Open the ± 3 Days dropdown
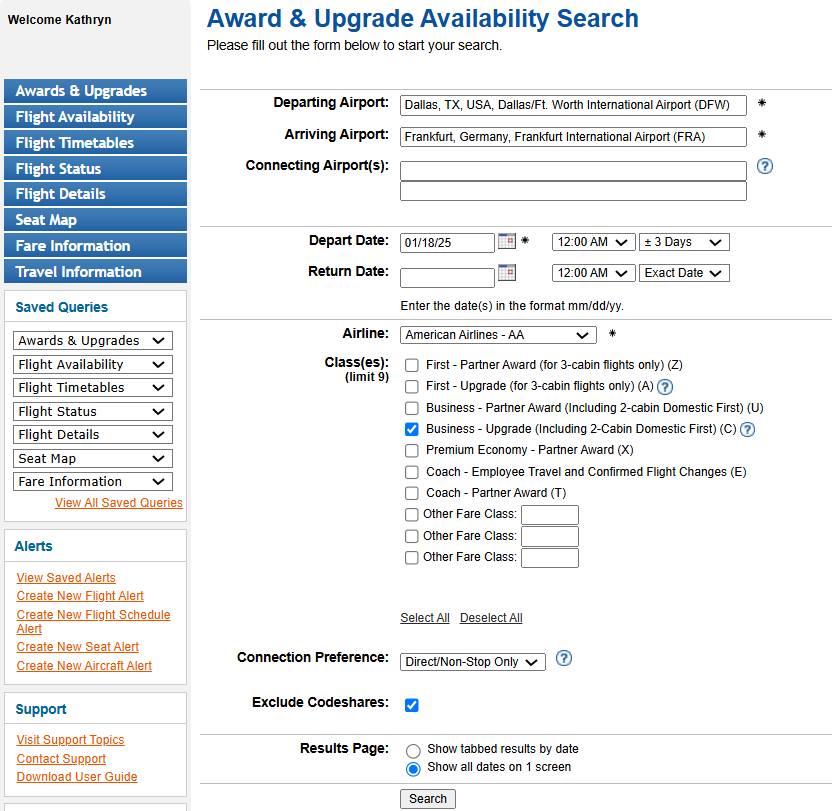The width and height of the screenshot is (832, 811). 683,241
